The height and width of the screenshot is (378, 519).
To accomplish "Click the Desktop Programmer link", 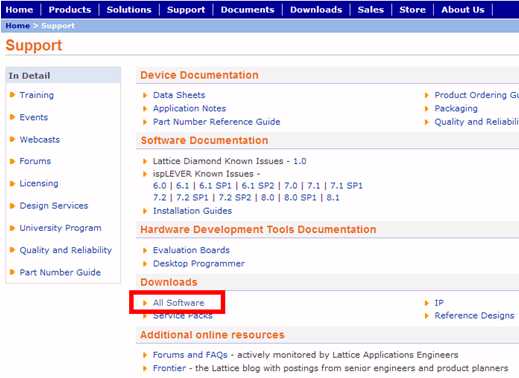I will [x=199, y=264].
